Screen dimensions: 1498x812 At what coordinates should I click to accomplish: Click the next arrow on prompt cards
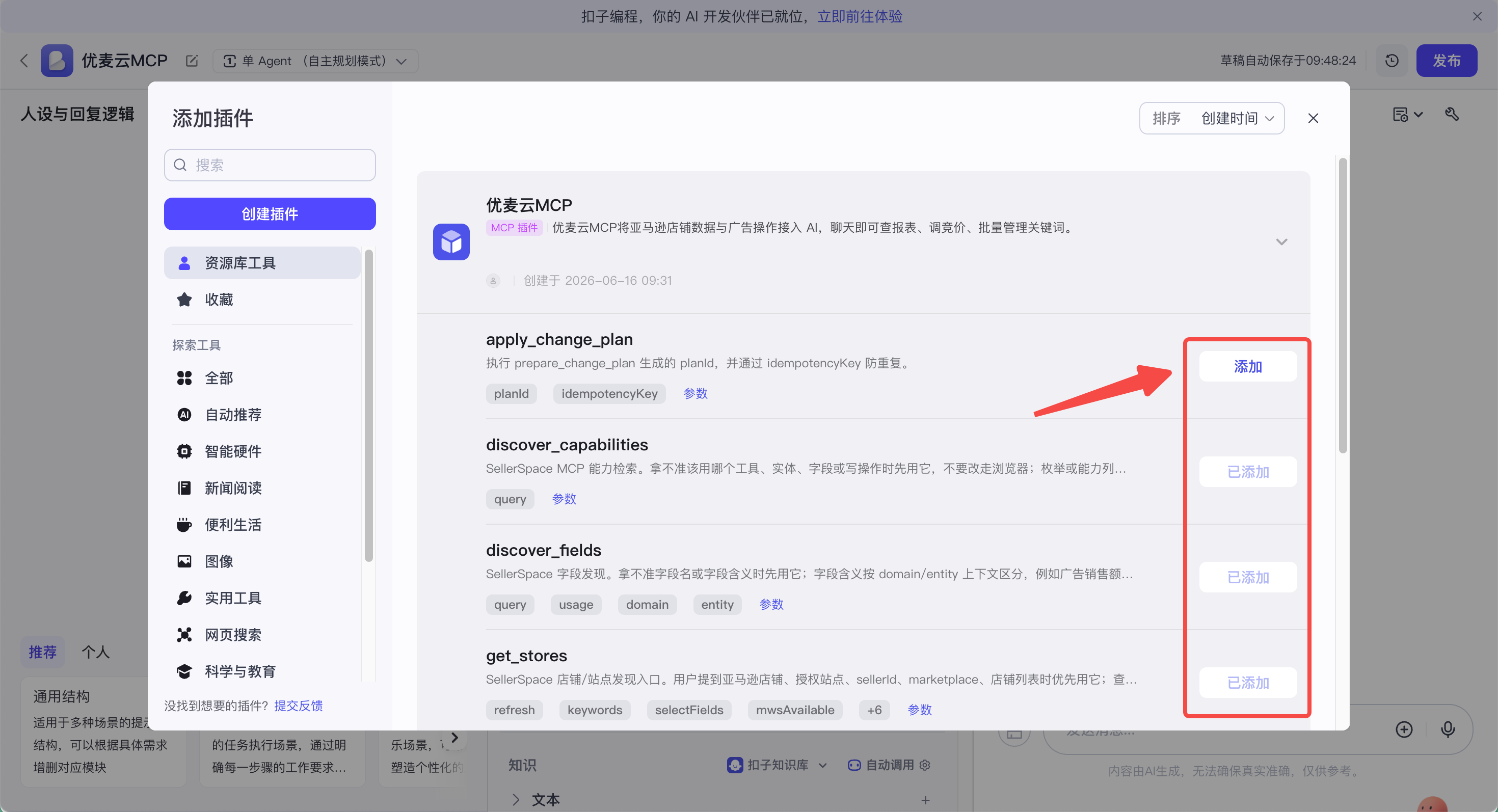tap(454, 738)
